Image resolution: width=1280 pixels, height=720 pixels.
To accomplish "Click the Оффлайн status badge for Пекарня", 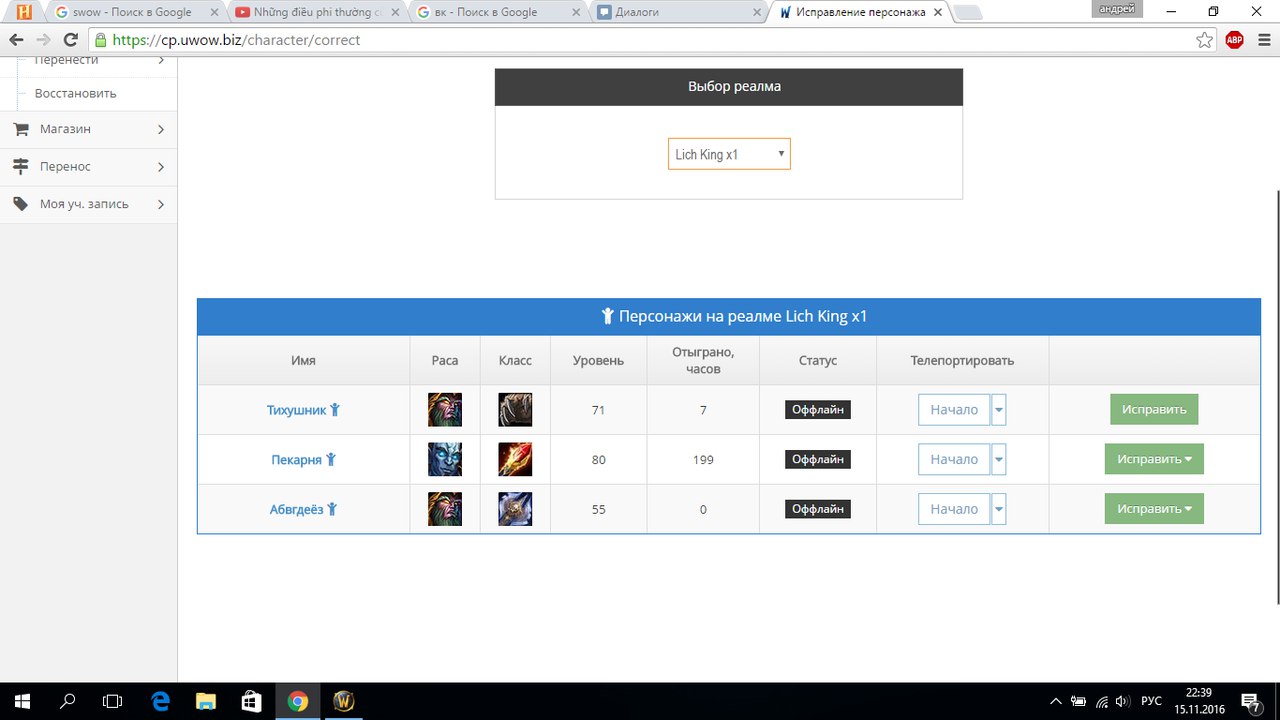I will coord(818,459).
